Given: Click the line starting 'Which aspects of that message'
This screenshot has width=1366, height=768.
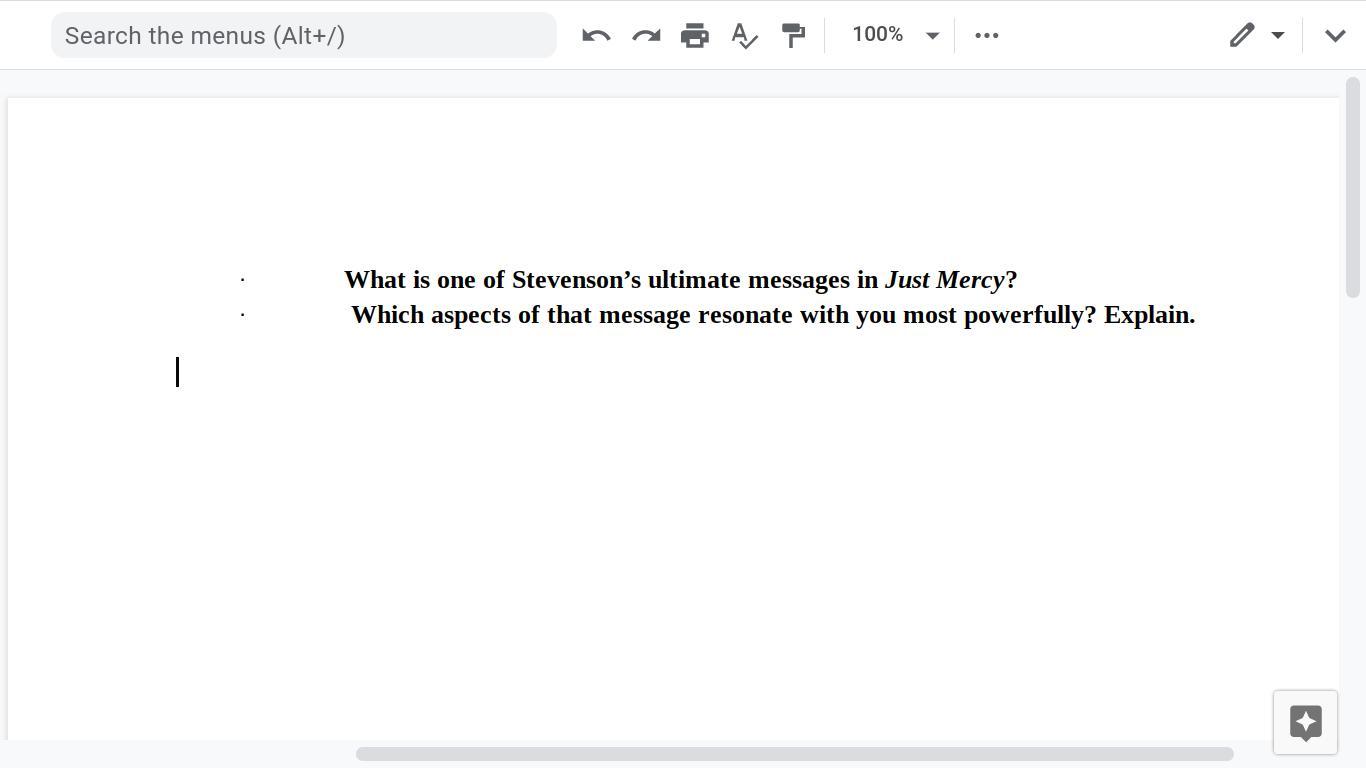Looking at the screenshot, I should [773, 315].
